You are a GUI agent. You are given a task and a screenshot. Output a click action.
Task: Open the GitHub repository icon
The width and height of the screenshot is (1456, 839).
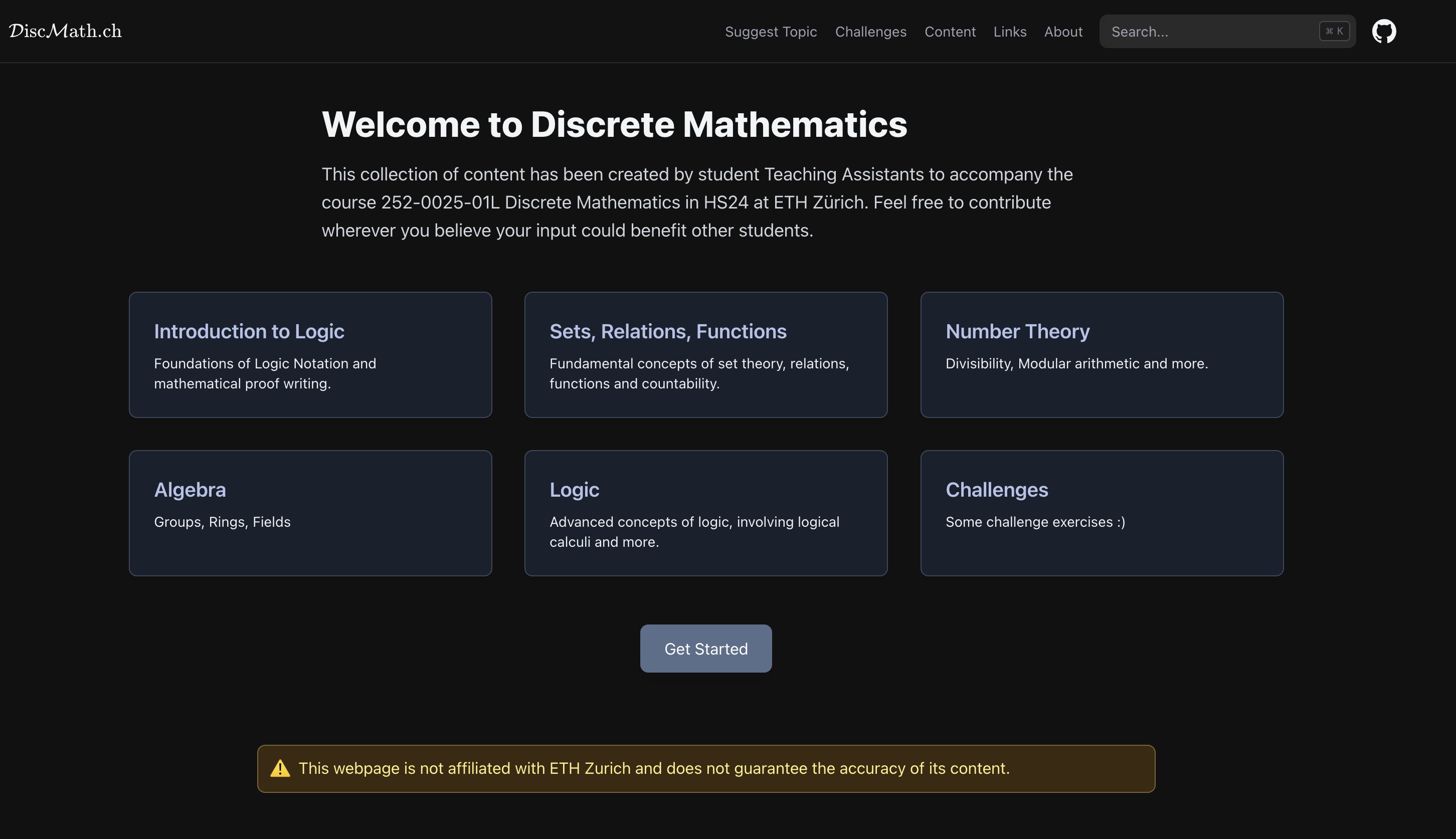click(x=1383, y=31)
